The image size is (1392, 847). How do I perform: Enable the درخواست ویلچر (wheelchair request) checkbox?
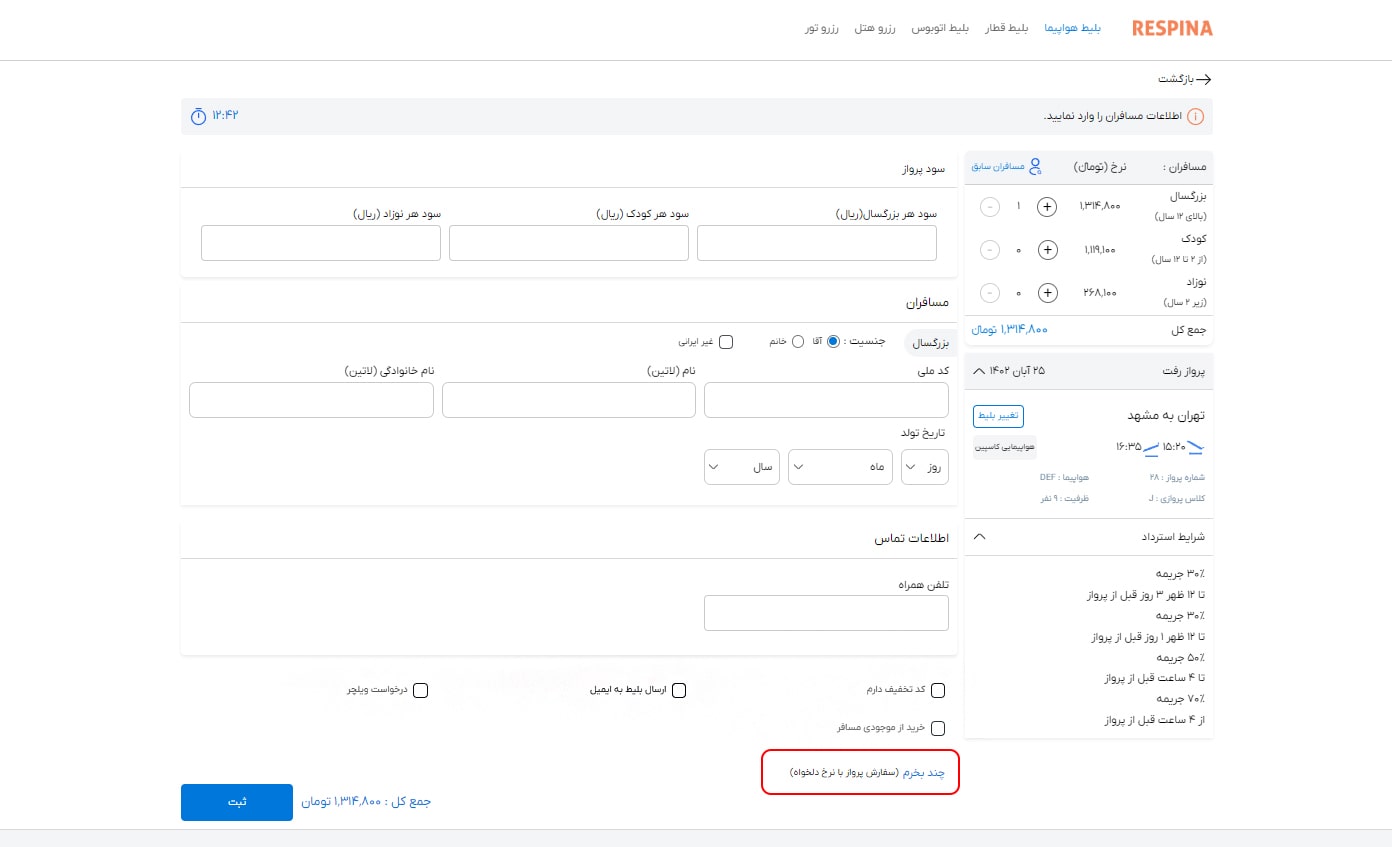coord(420,690)
